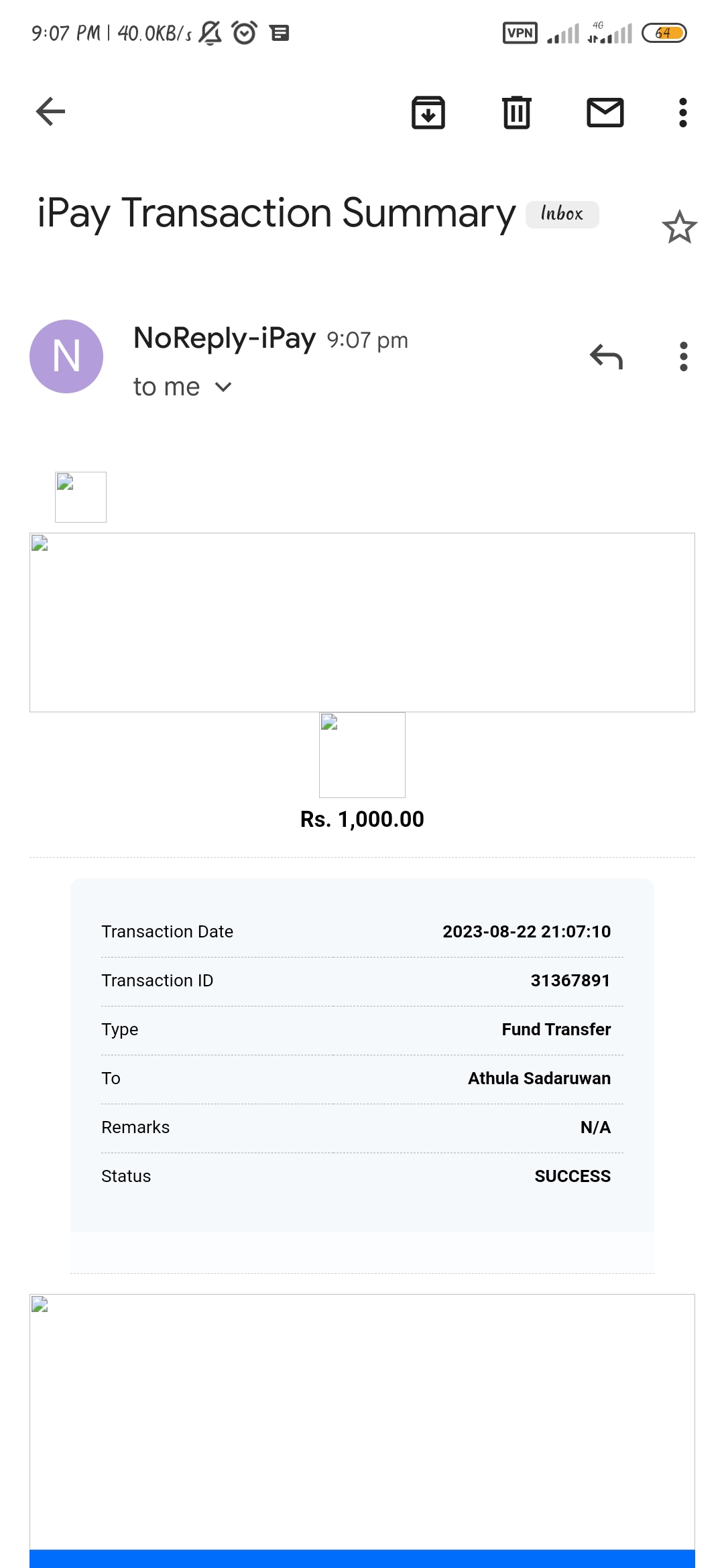Viewport: 724px width, 1568px height.
Task: Tap the Rs. 1,000.00 amount
Action: [362, 820]
